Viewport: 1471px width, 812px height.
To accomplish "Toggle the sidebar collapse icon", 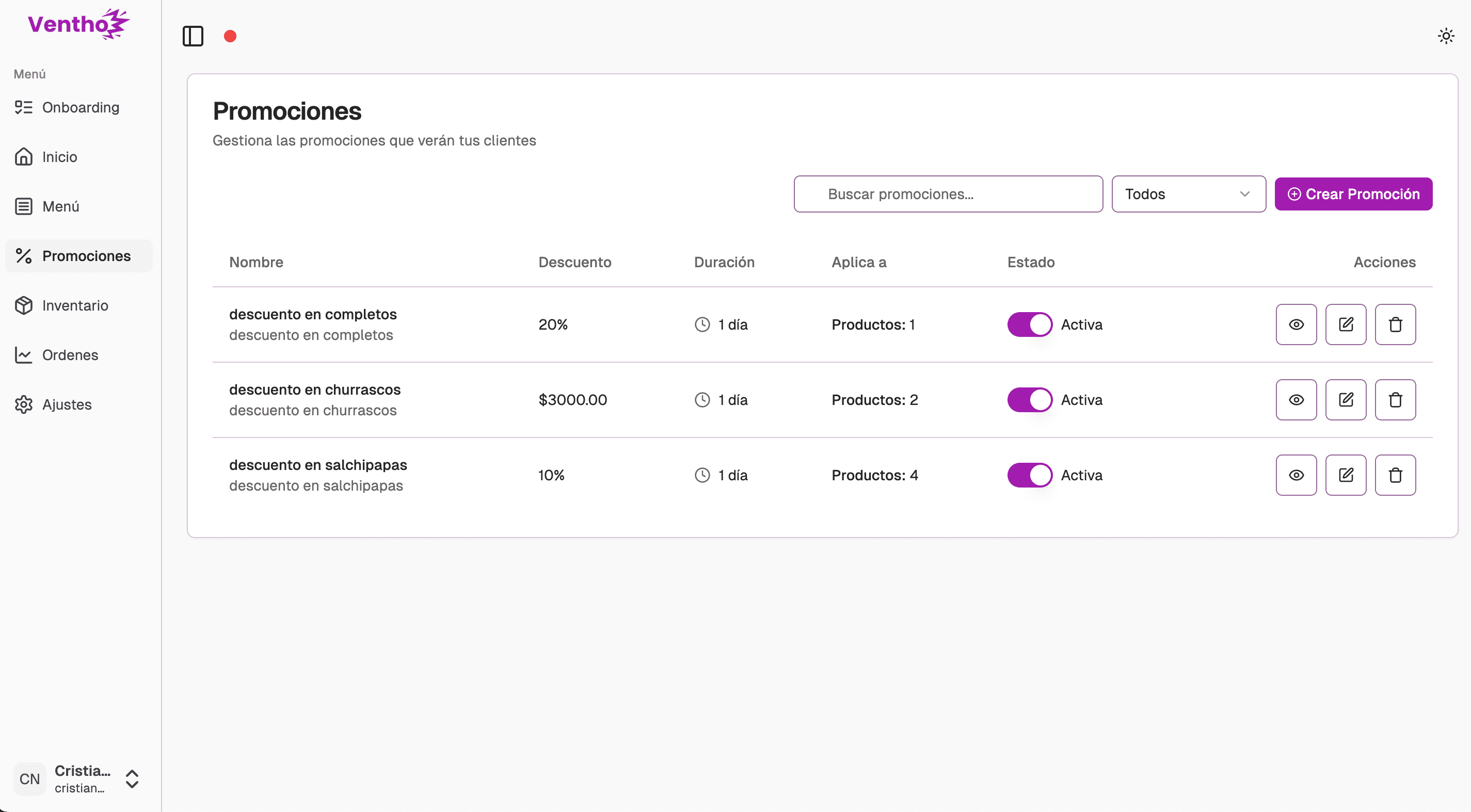I will tap(193, 36).
